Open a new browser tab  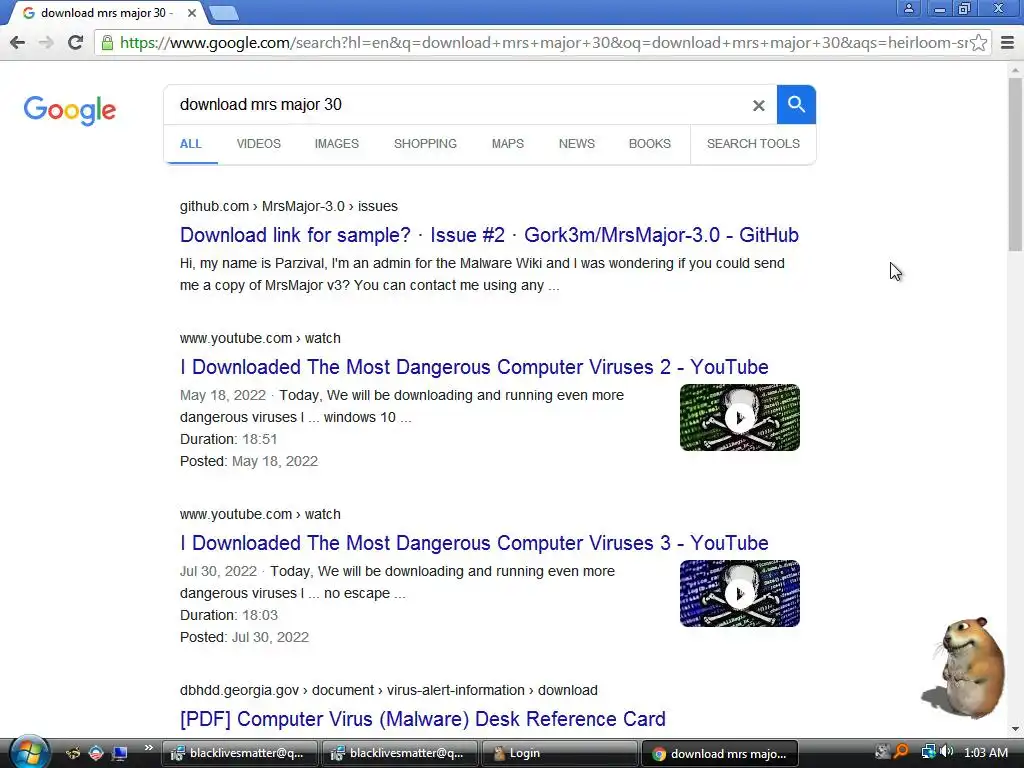(x=224, y=13)
